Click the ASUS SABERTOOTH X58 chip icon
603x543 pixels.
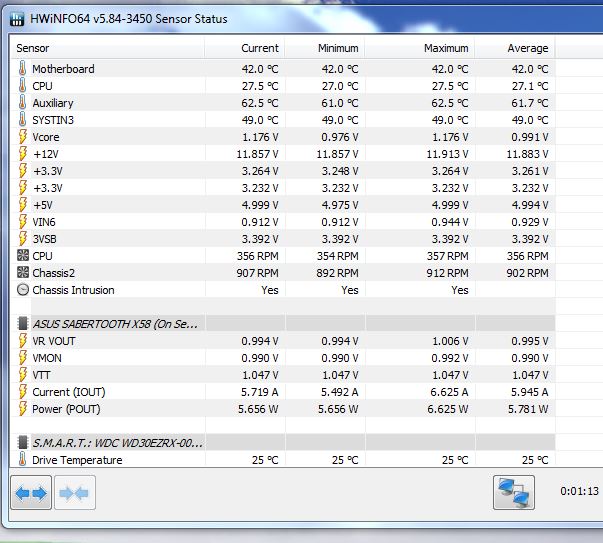pos(23,324)
